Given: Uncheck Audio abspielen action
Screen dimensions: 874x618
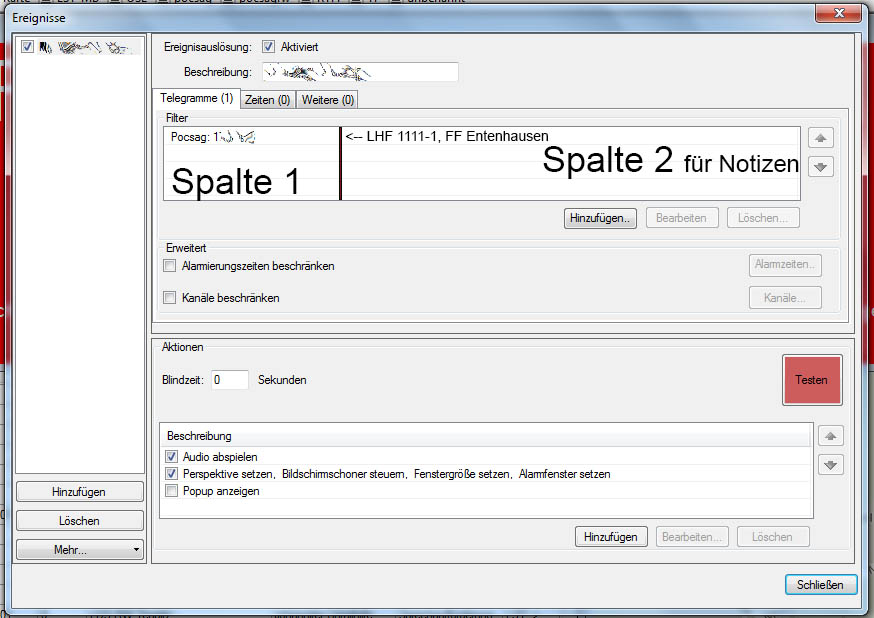Looking at the screenshot, I should pos(171,456).
